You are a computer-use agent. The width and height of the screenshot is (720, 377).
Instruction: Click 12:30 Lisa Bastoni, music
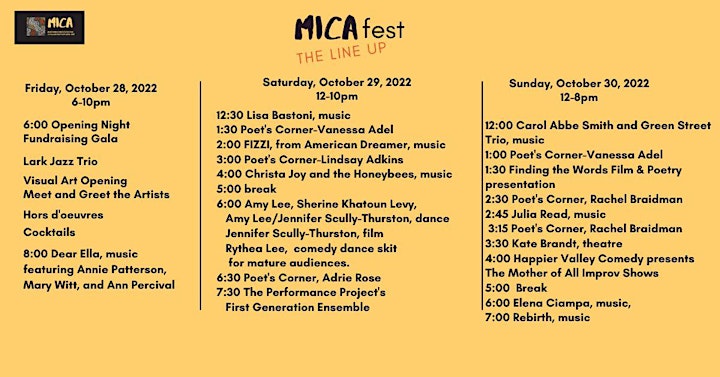click(283, 115)
